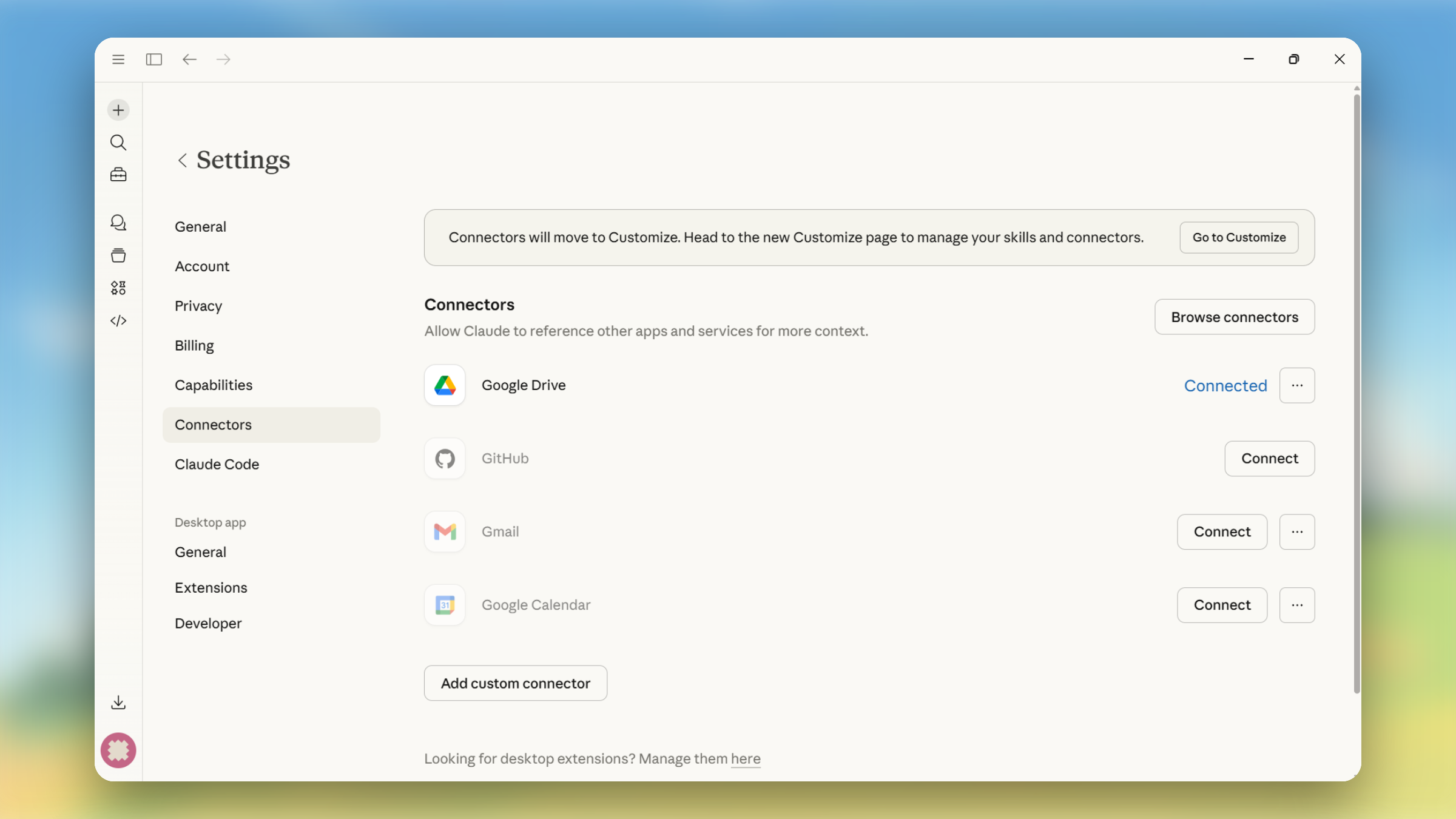This screenshot has width=1456, height=819.
Task: Switch to the Privacy settings section
Action: tap(198, 306)
